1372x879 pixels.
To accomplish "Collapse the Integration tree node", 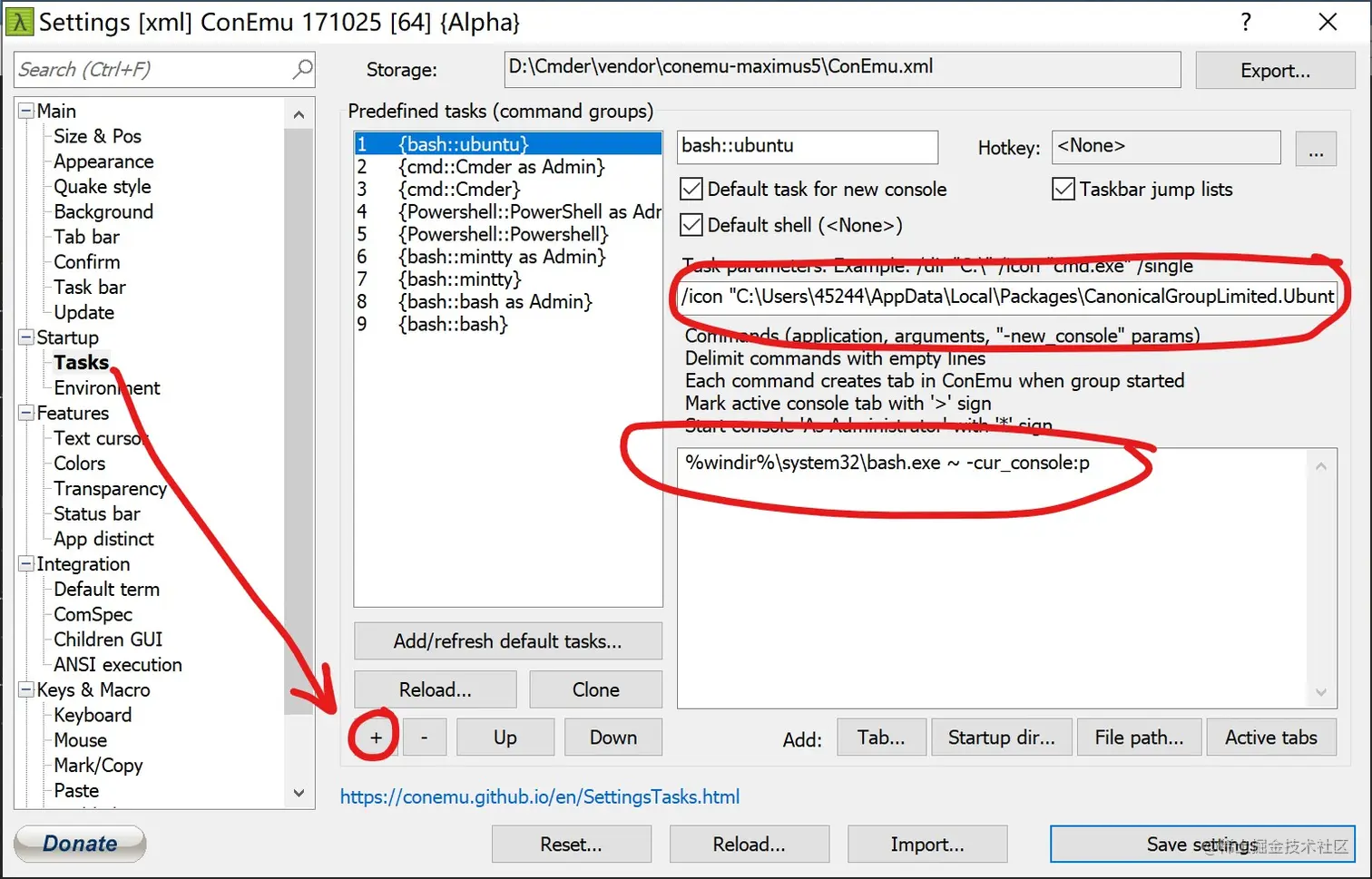I will tap(26, 564).
